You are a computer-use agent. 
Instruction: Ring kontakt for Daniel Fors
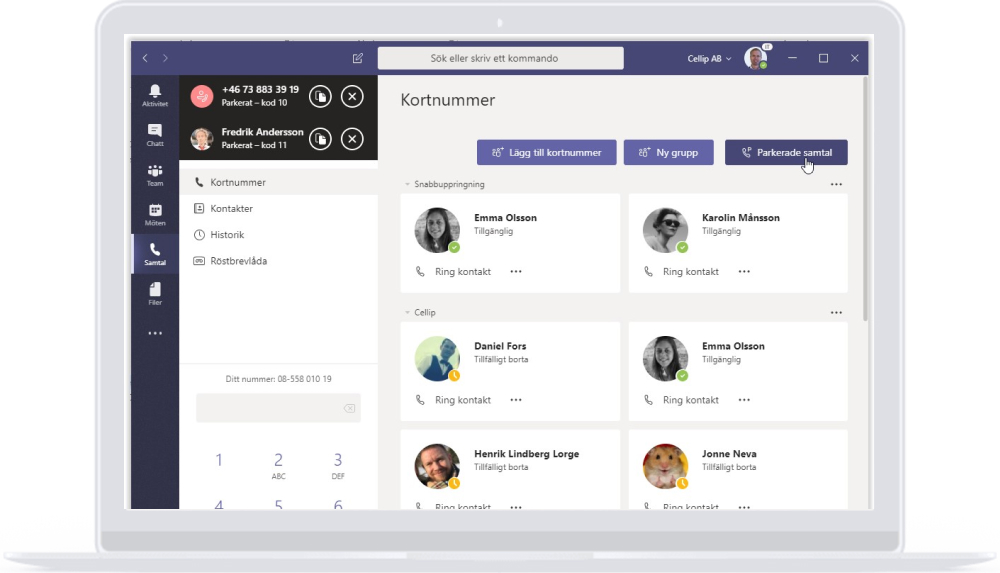tap(453, 399)
